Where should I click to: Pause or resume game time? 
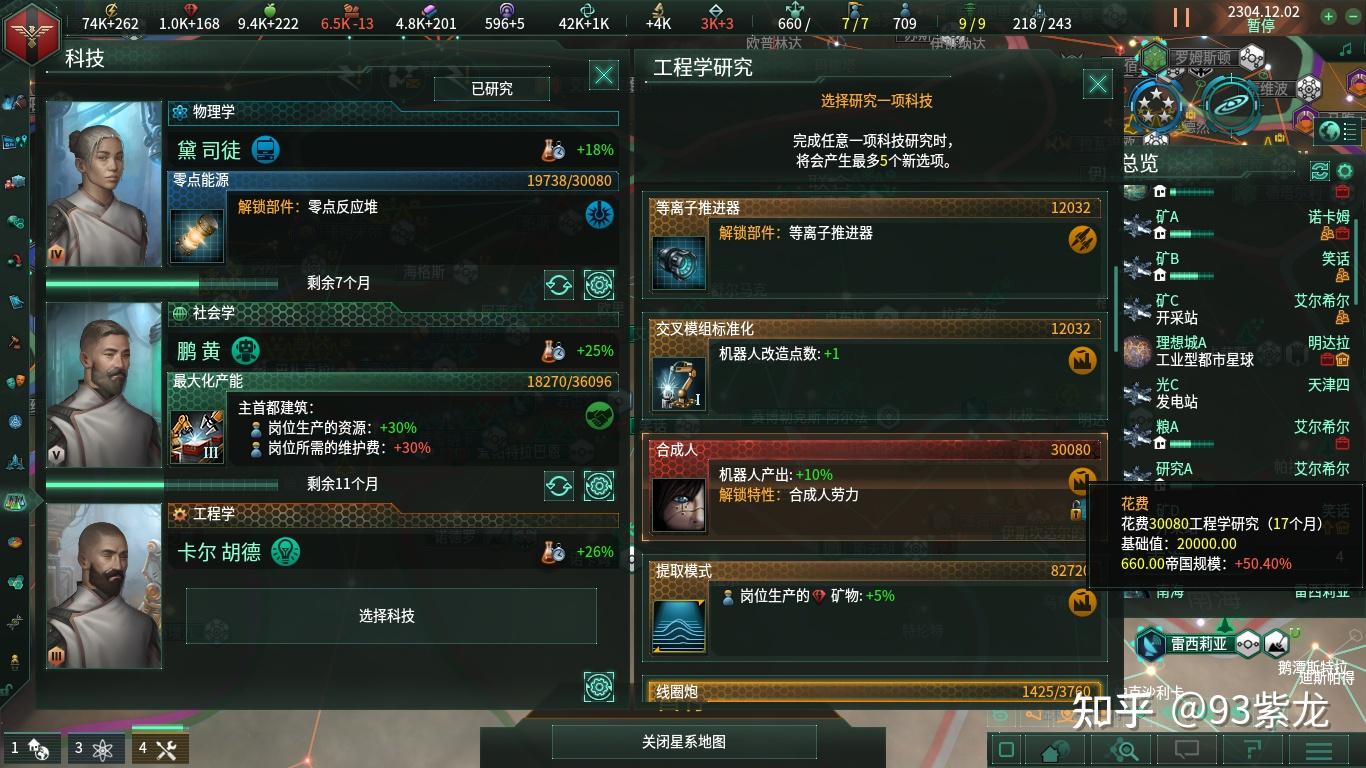point(1182,18)
